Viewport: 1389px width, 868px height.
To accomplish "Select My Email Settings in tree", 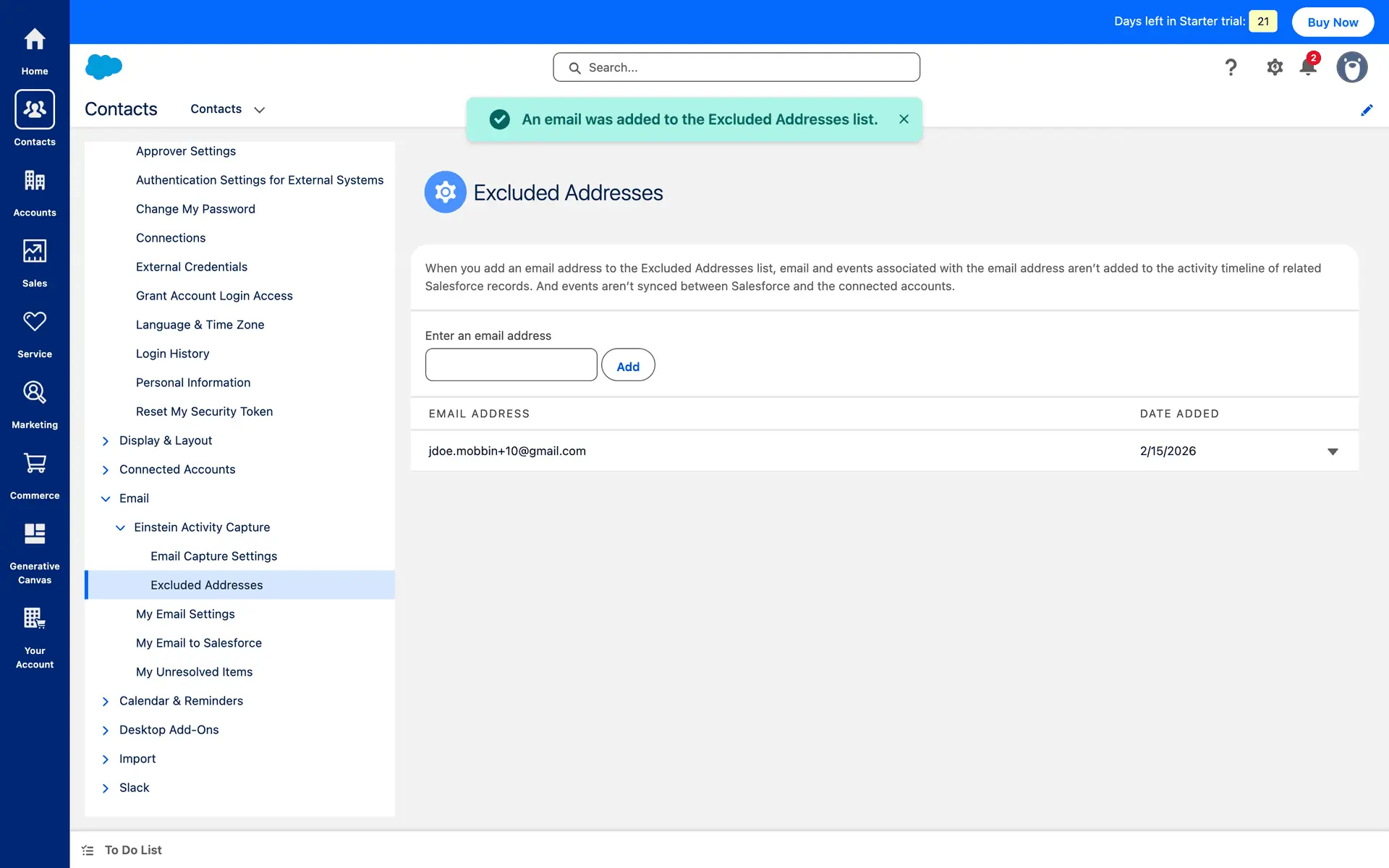I will coord(185,614).
